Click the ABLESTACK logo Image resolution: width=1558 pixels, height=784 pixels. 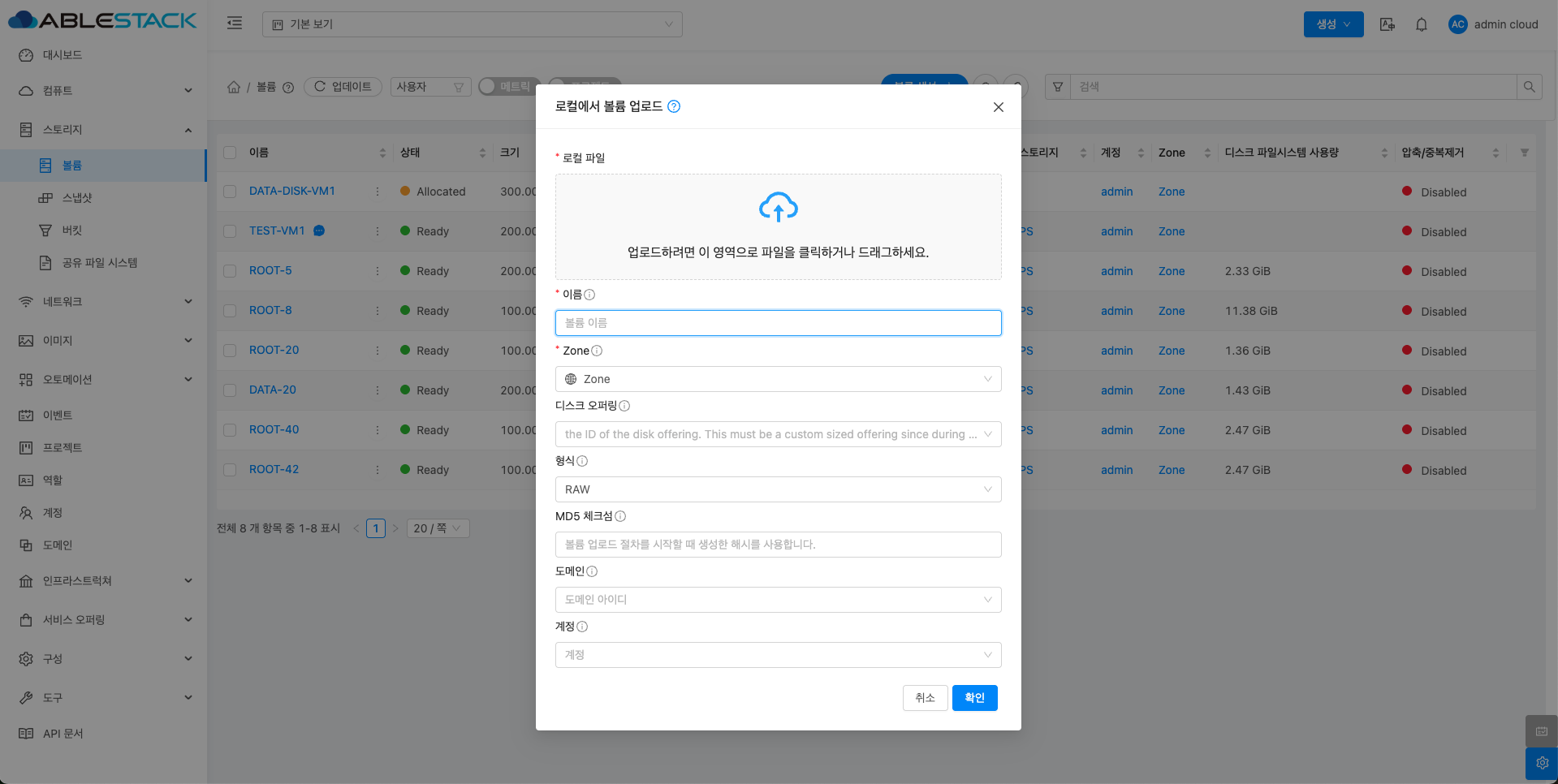coord(102,20)
